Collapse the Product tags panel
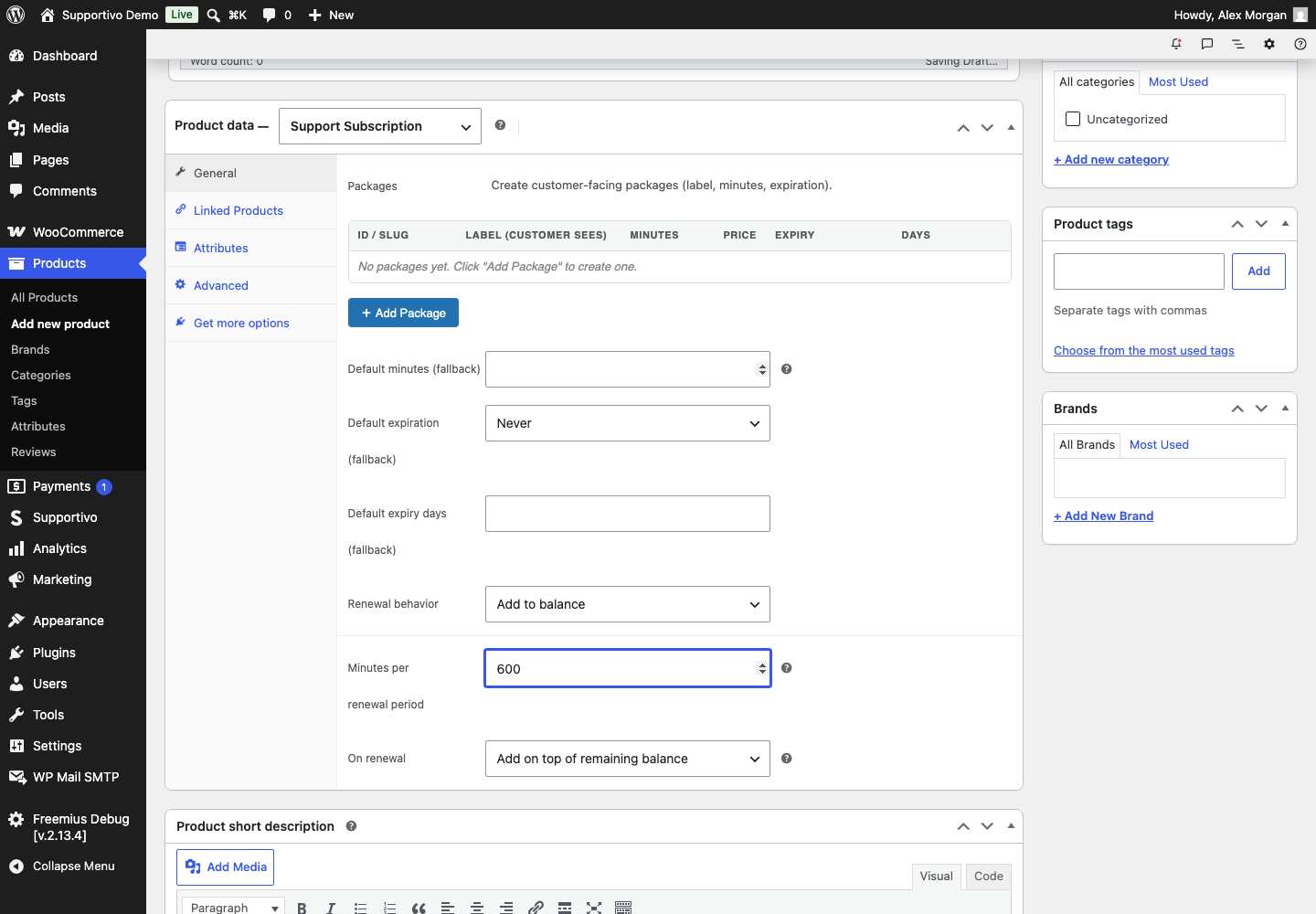The image size is (1316, 914). point(1285,224)
